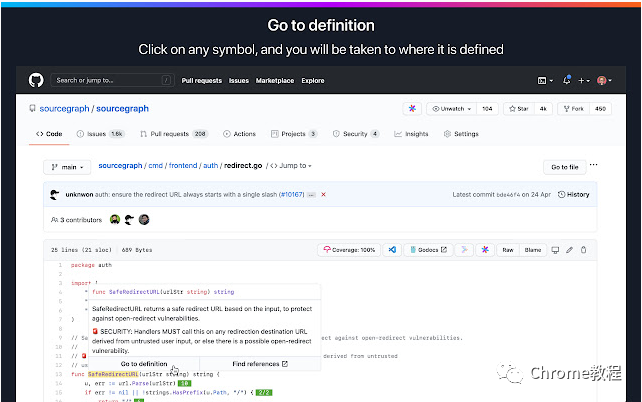Viewport: 642px width, 402px height.
Task: Click frontend in the file breadcrumb
Action: point(183,165)
